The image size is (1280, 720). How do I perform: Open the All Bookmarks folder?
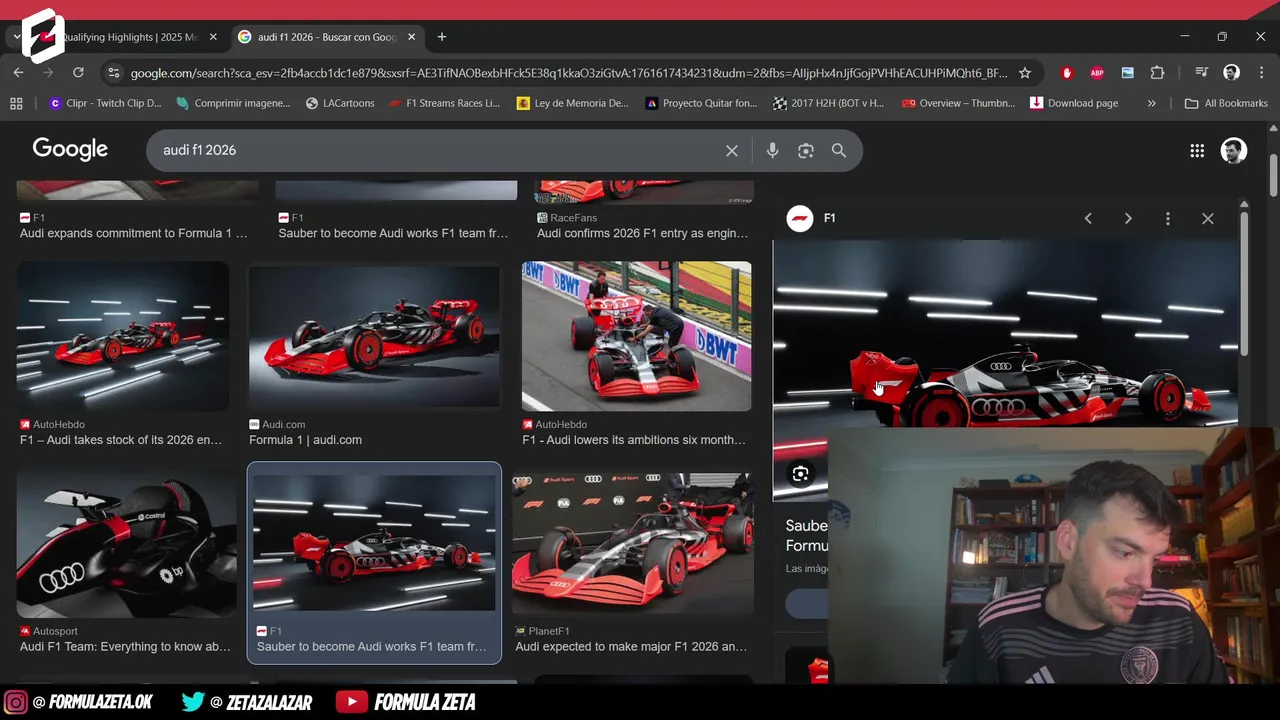pos(1226,103)
